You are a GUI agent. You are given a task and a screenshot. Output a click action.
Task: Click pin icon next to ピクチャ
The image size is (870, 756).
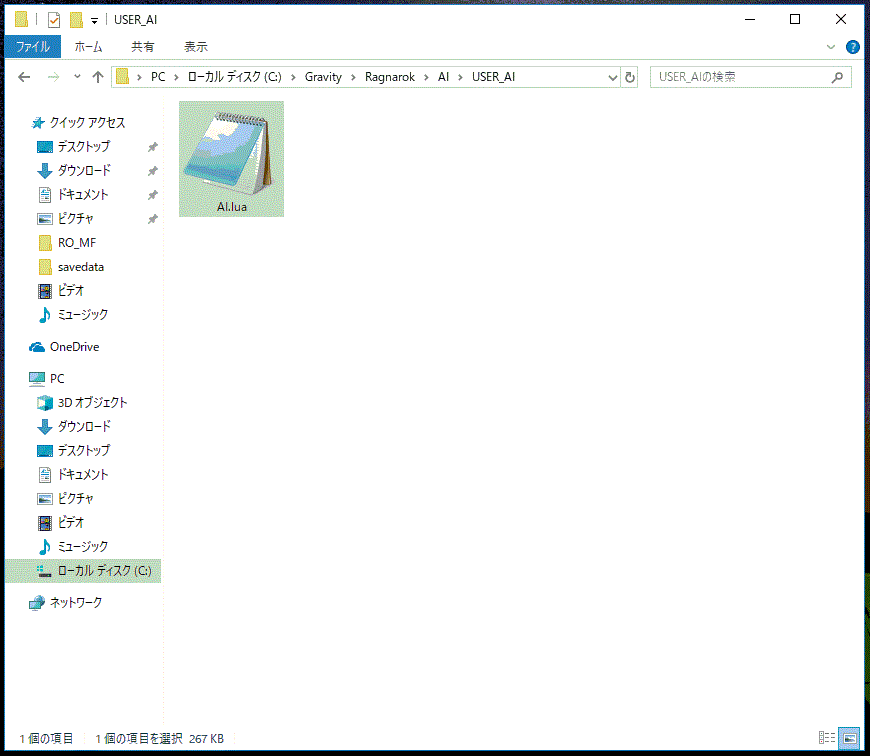point(153,219)
